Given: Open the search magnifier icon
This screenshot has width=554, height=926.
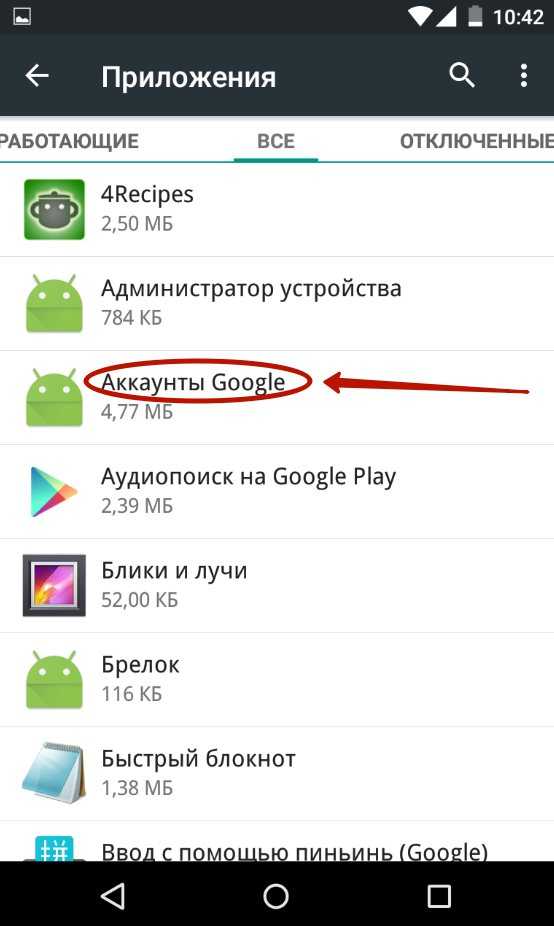Looking at the screenshot, I should tap(461, 76).
